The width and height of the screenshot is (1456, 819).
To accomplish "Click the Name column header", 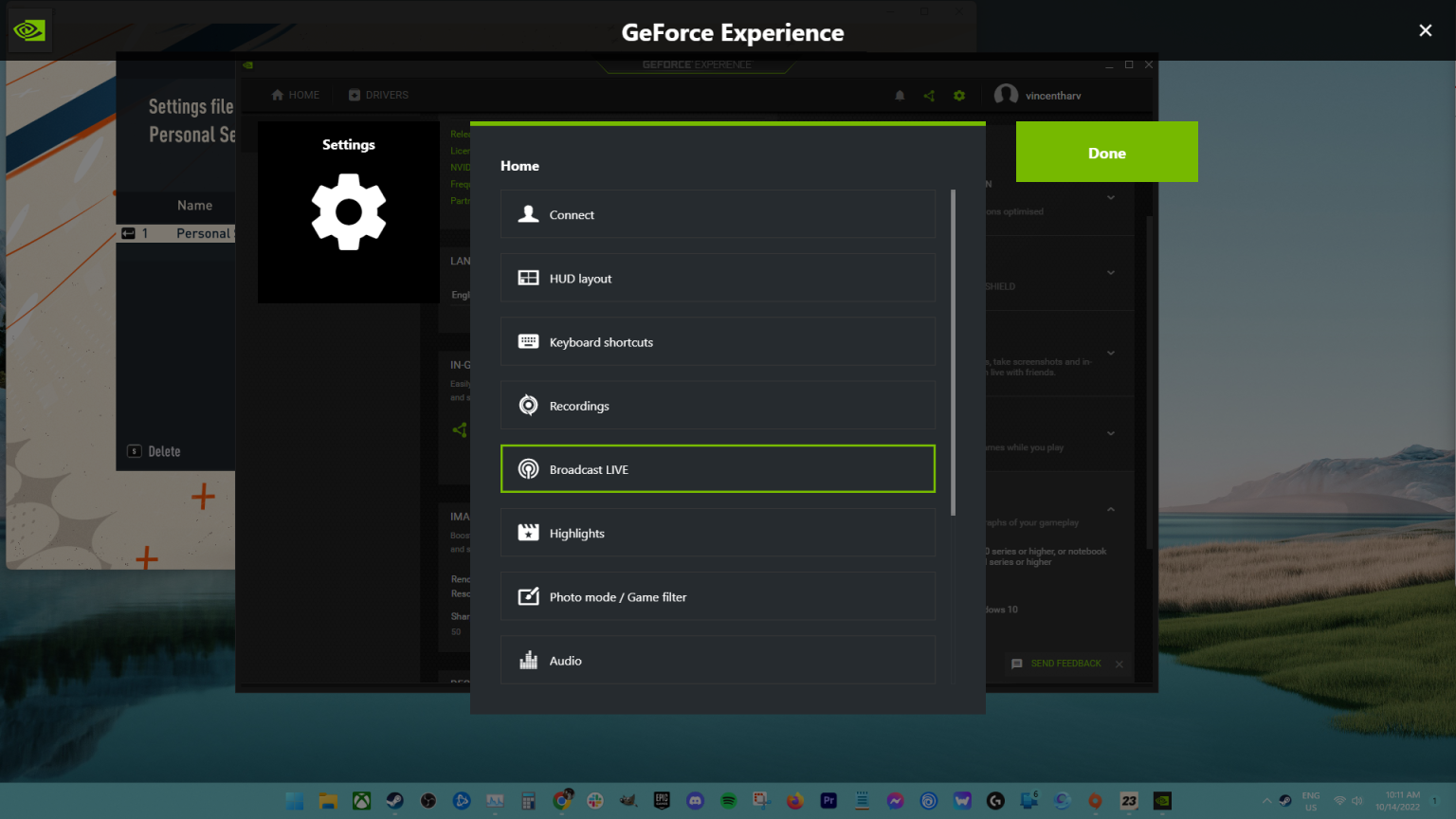I will (x=194, y=206).
